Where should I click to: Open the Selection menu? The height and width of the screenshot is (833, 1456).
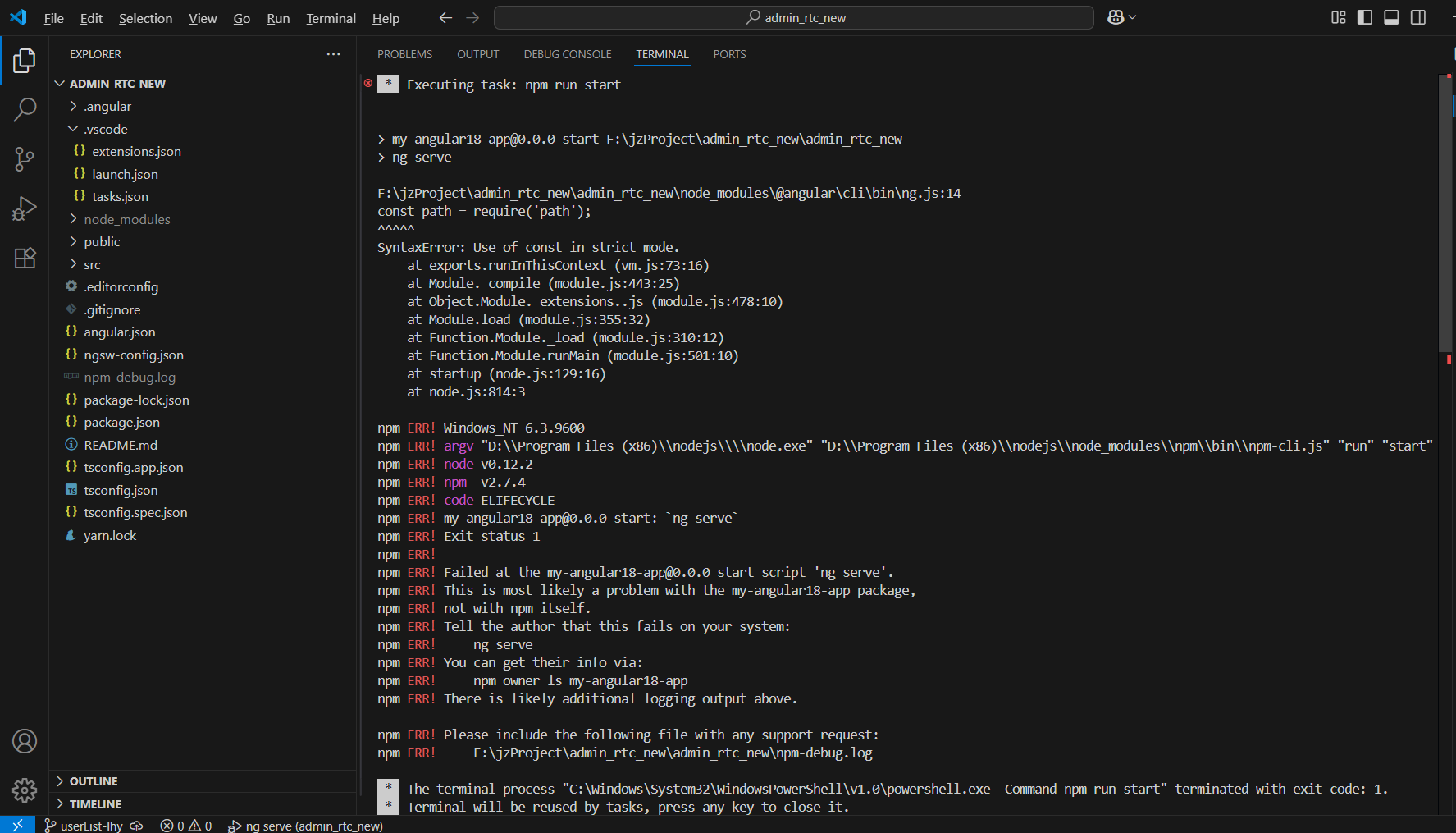point(145,18)
